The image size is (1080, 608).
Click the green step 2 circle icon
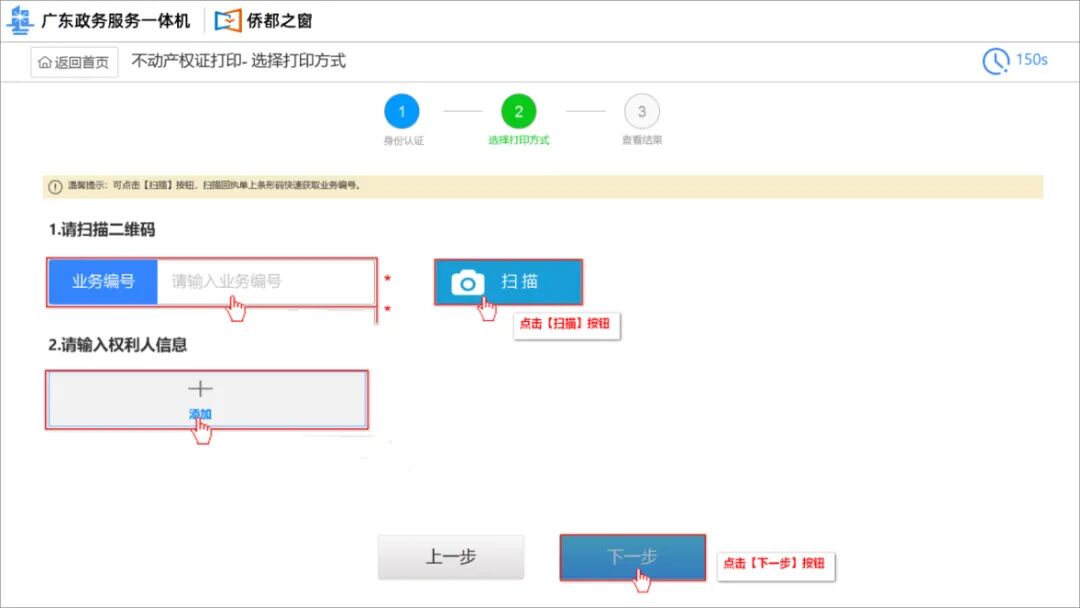(518, 111)
